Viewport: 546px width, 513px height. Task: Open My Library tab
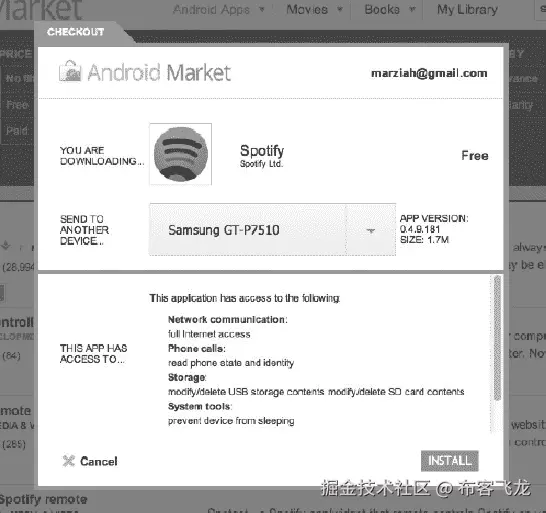point(467,9)
